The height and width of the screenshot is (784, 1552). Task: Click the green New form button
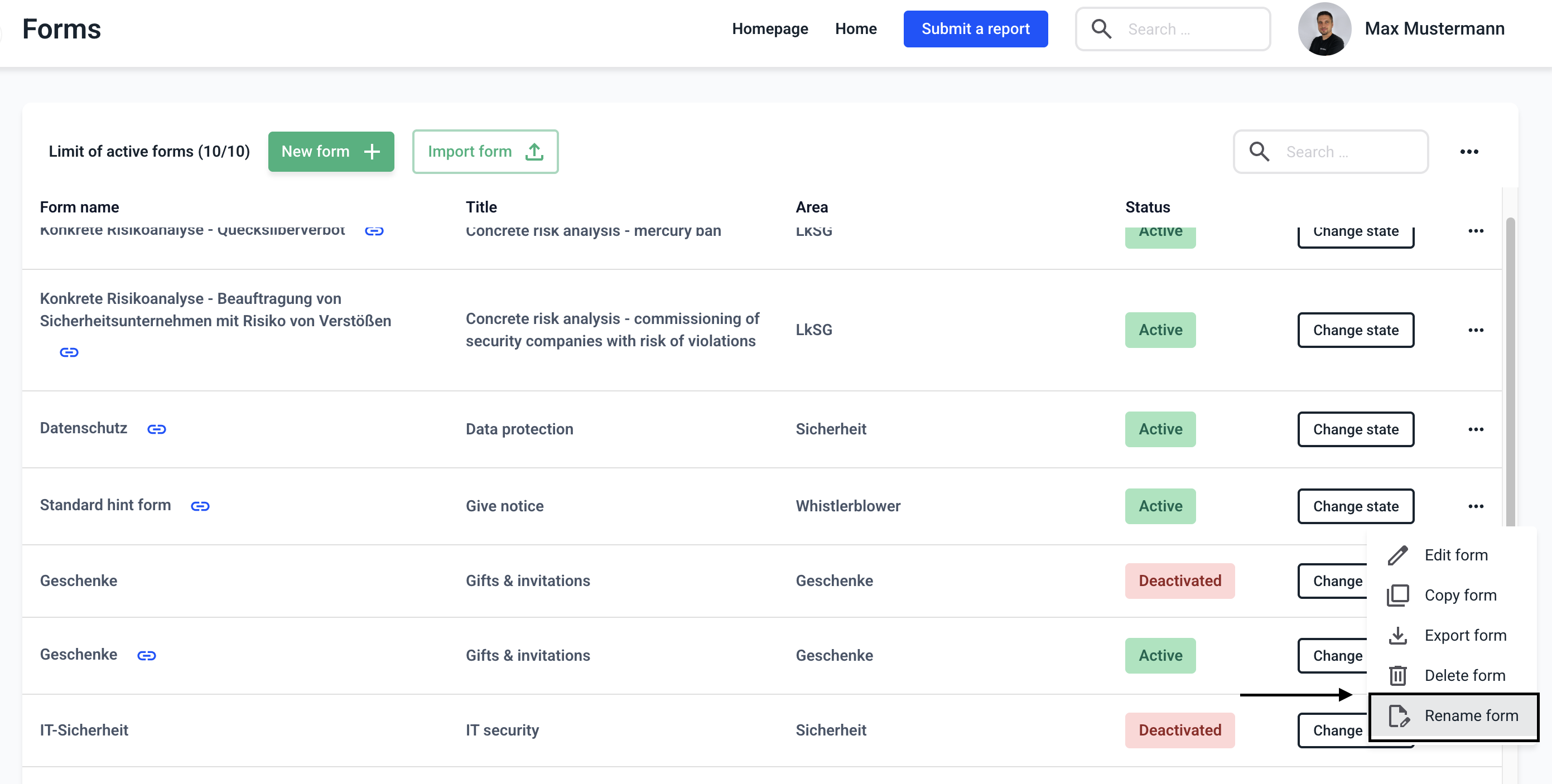(331, 152)
